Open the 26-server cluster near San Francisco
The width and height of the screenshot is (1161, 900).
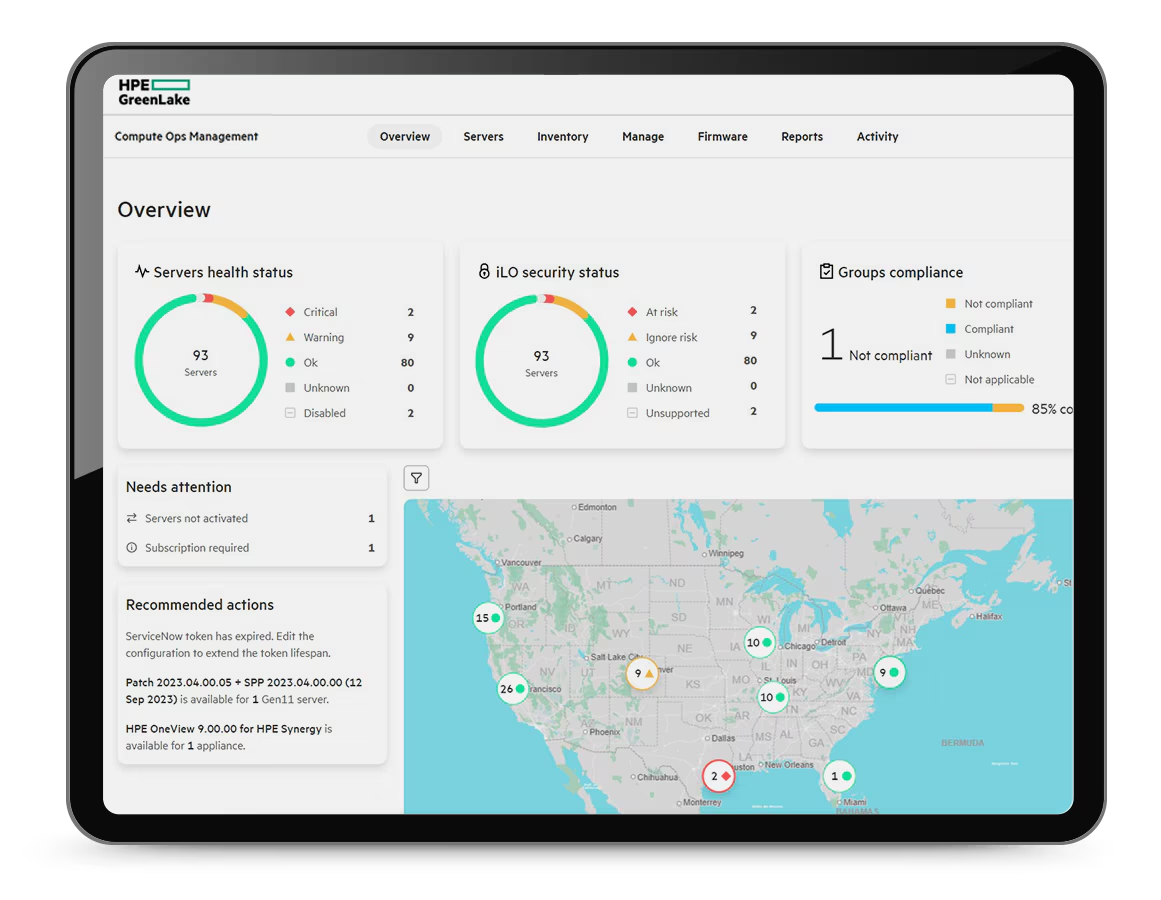point(512,689)
